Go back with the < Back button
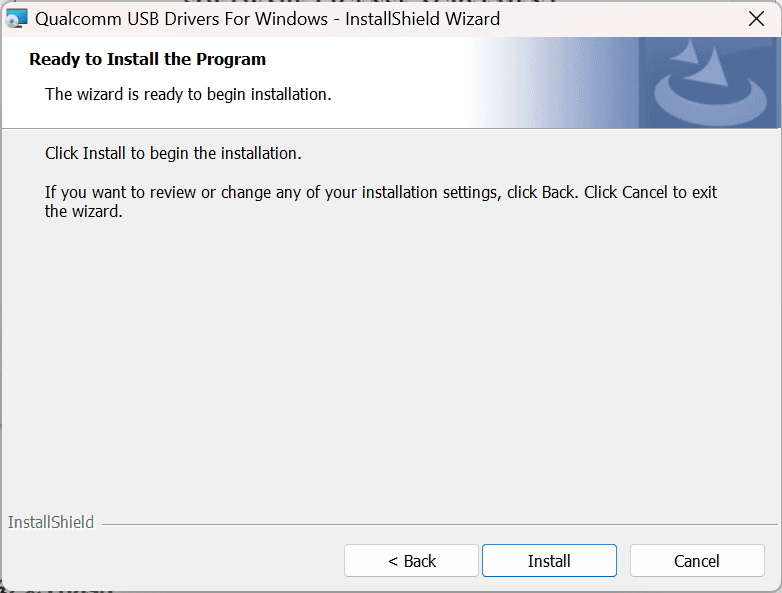Screen dimensions: 782x593 point(411,561)
